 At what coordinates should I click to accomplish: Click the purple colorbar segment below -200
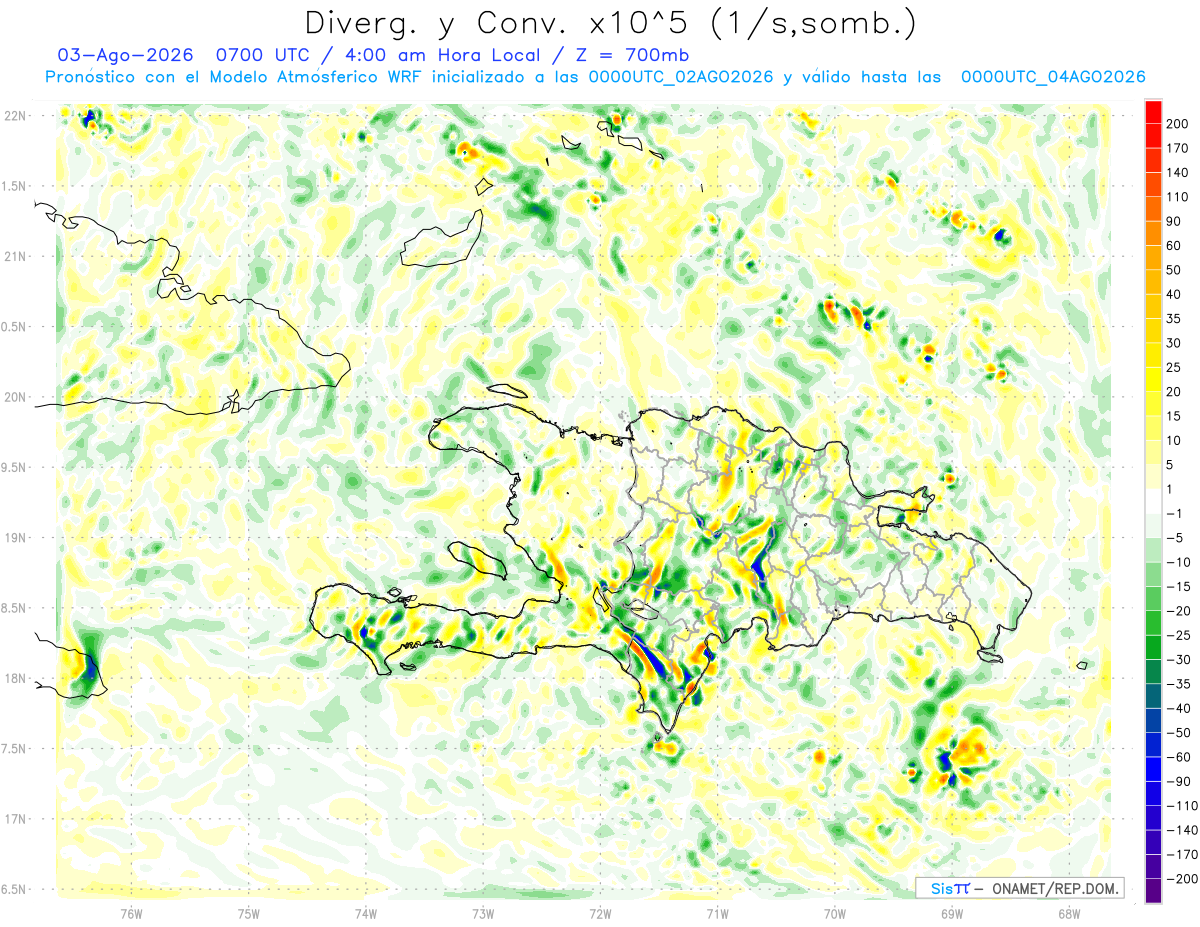tap(1153, 890)
